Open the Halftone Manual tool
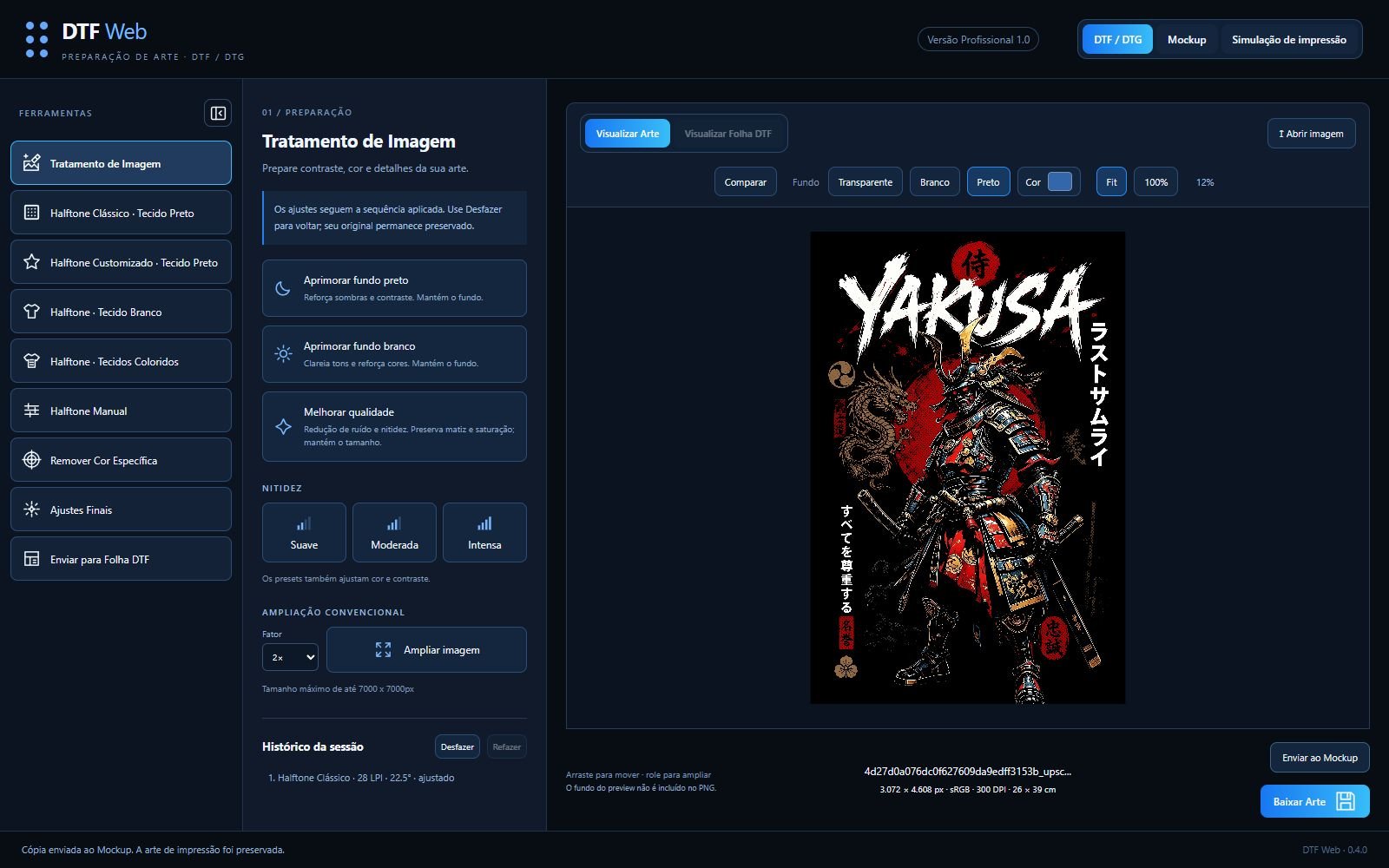This screenshot has width=1389, height=868. pos(121,411)
